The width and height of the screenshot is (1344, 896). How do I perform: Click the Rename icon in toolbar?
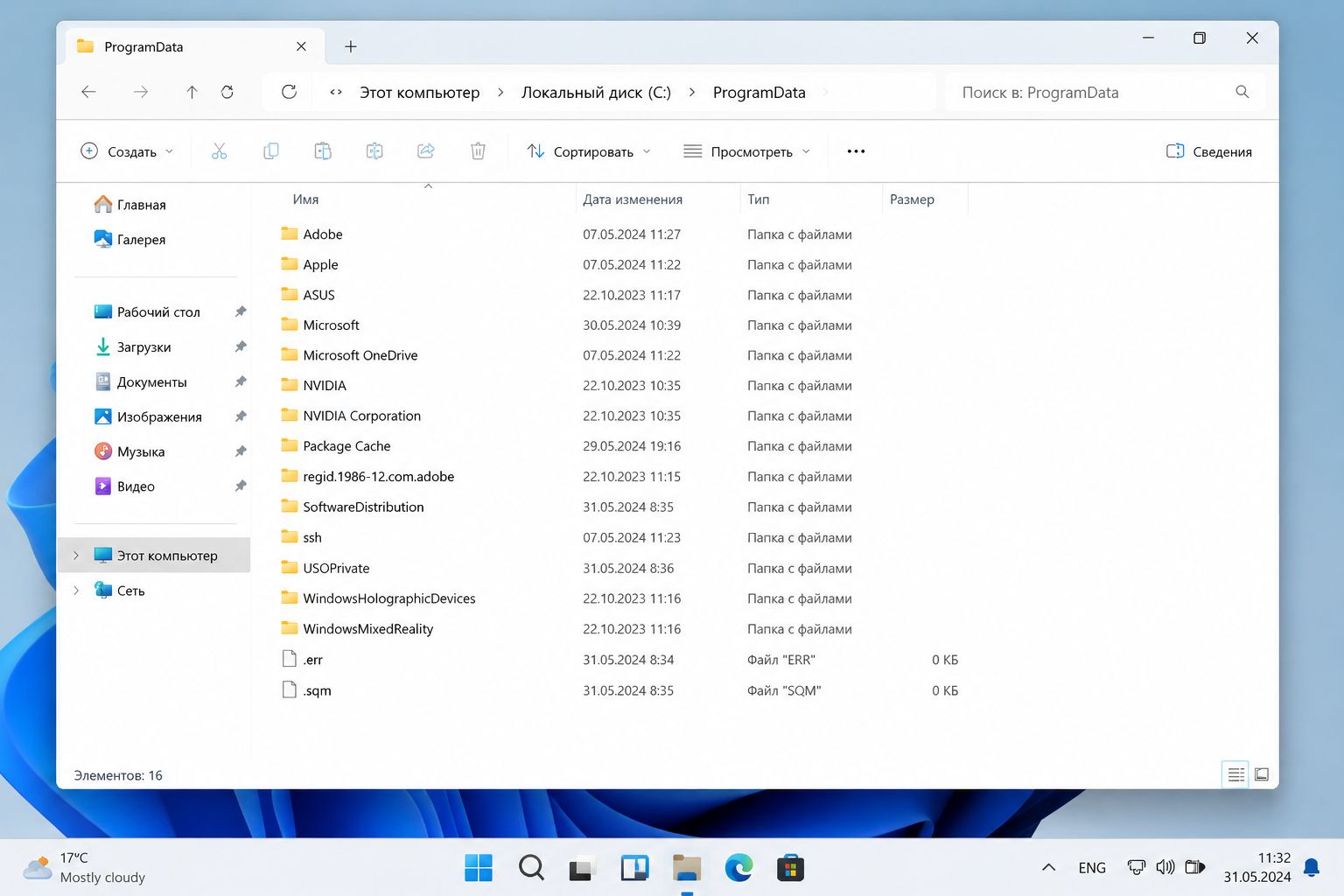pos(374,151)
